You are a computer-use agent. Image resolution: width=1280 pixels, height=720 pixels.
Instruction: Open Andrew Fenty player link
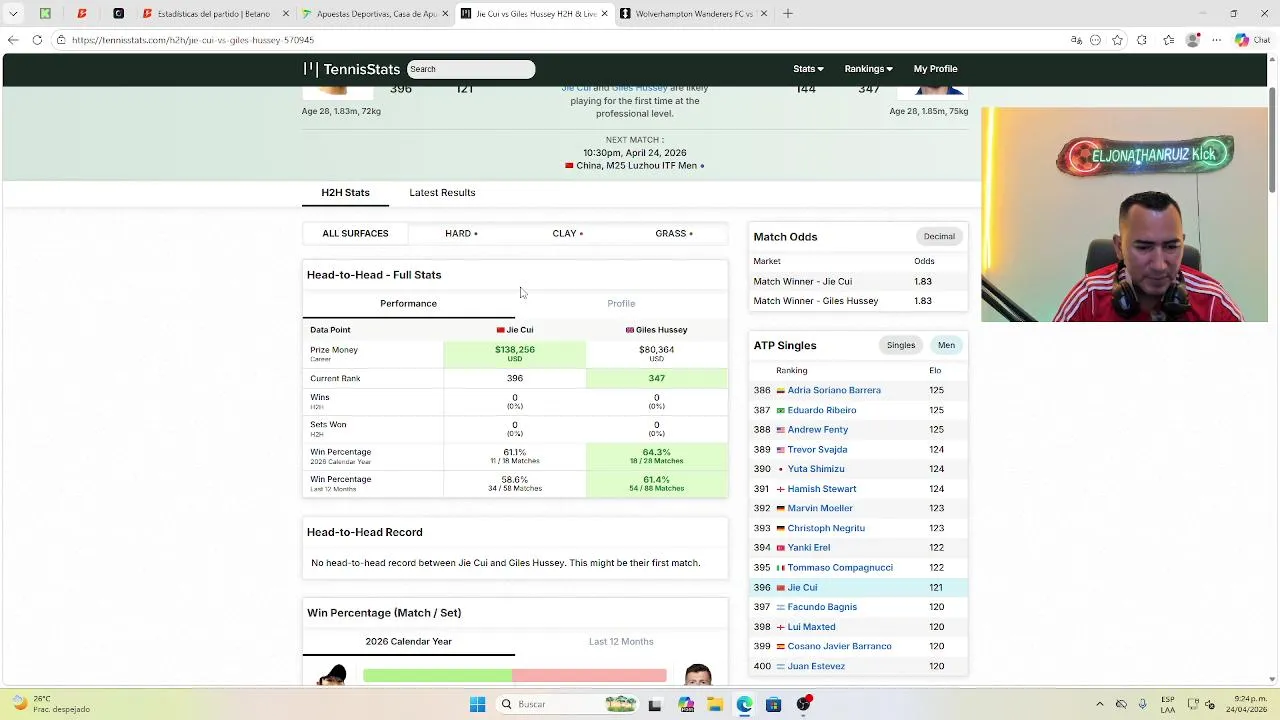818,430
